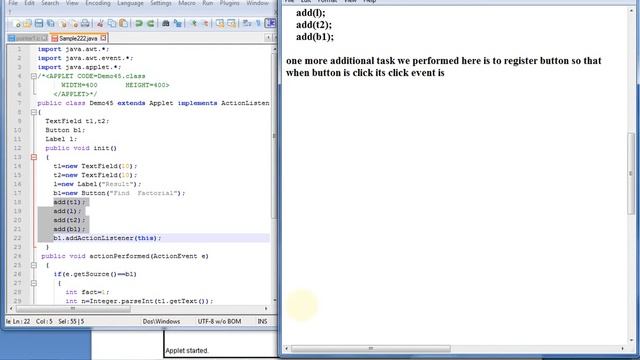The width and height of the screenshot is (640, 360).
Task: Click the line if(e.getSource()==b1)
Action: (95, 274)
